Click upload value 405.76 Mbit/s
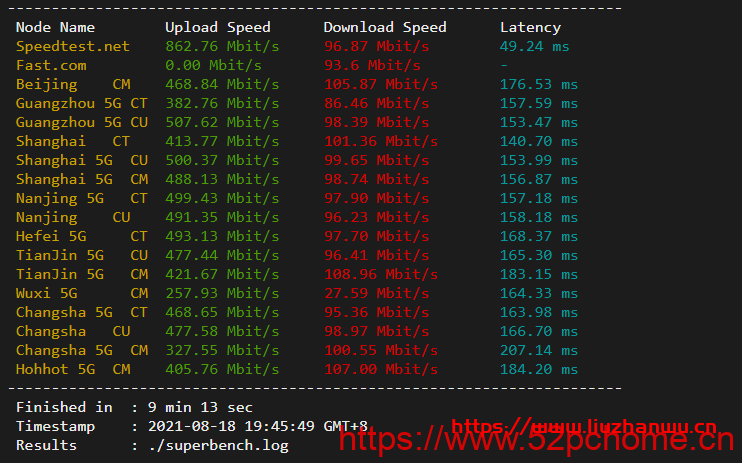742x463 pixels. 222,369
